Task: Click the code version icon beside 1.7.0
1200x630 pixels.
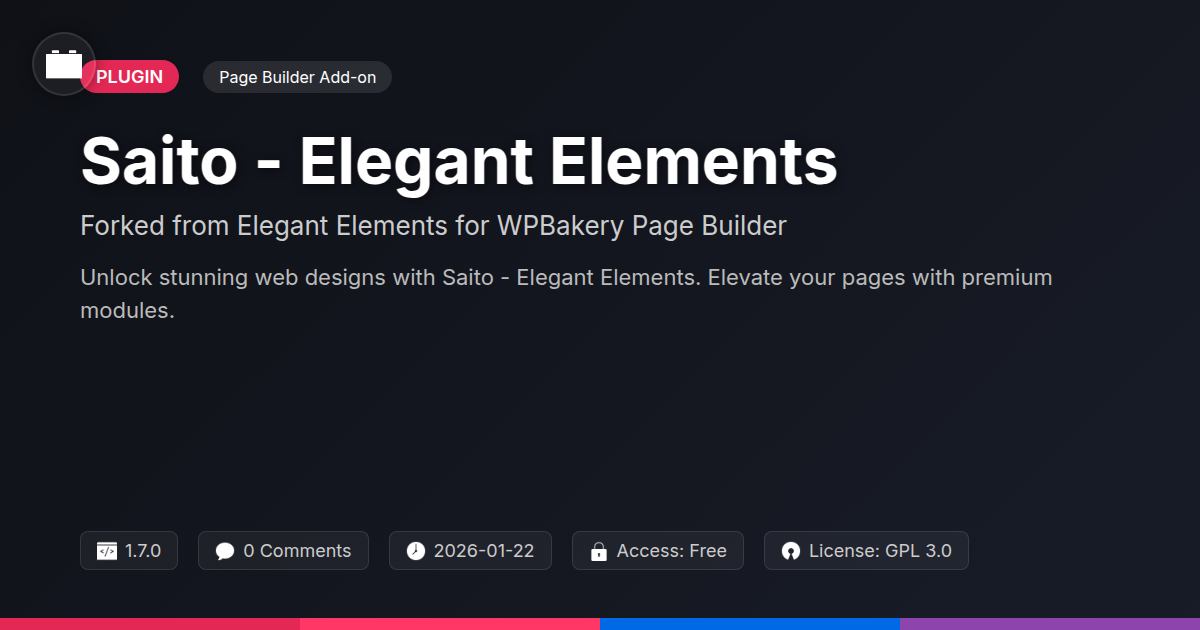Action: click(107, 551)
